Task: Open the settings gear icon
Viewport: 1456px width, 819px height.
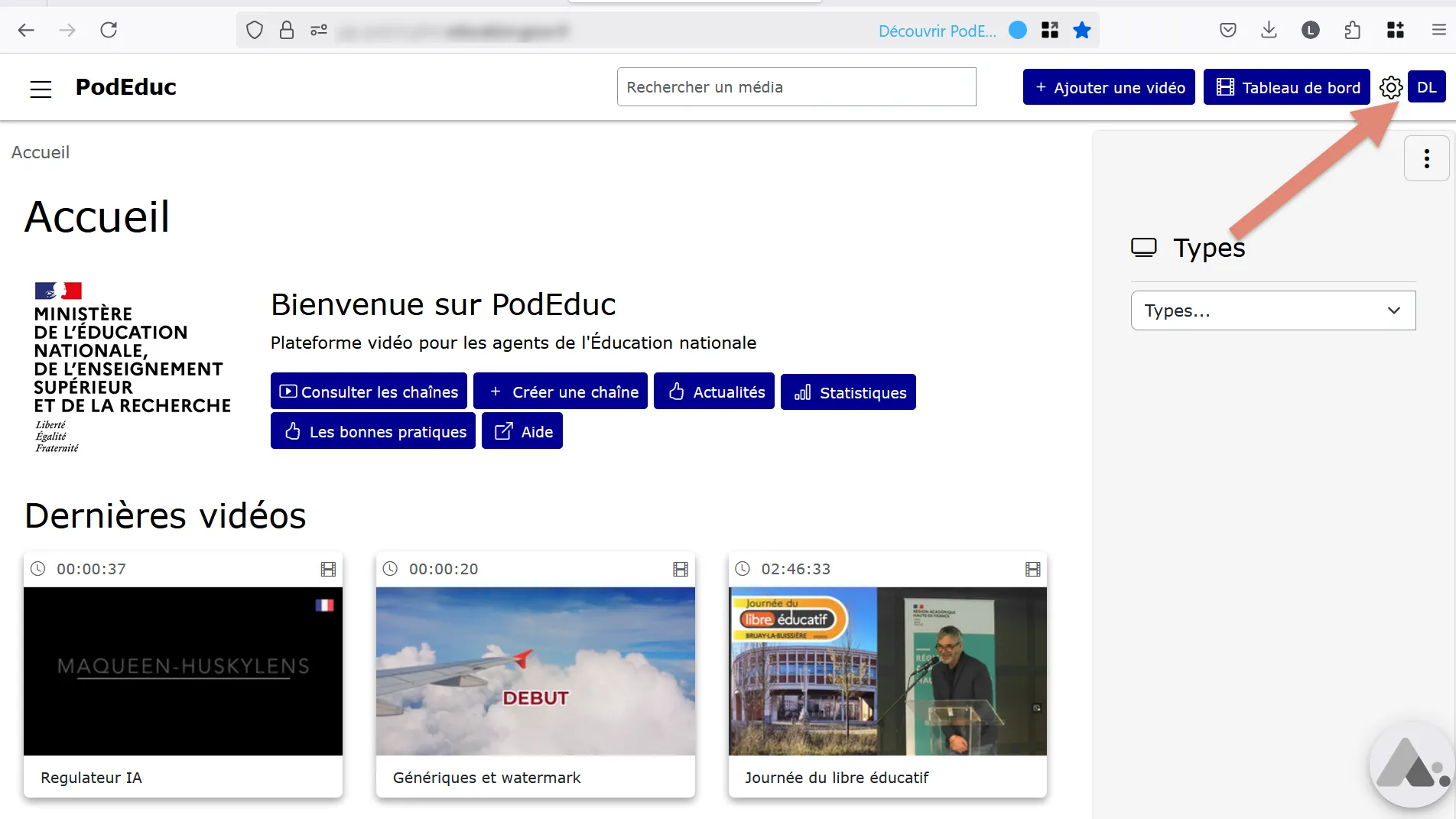Action: coord(1391,87)
